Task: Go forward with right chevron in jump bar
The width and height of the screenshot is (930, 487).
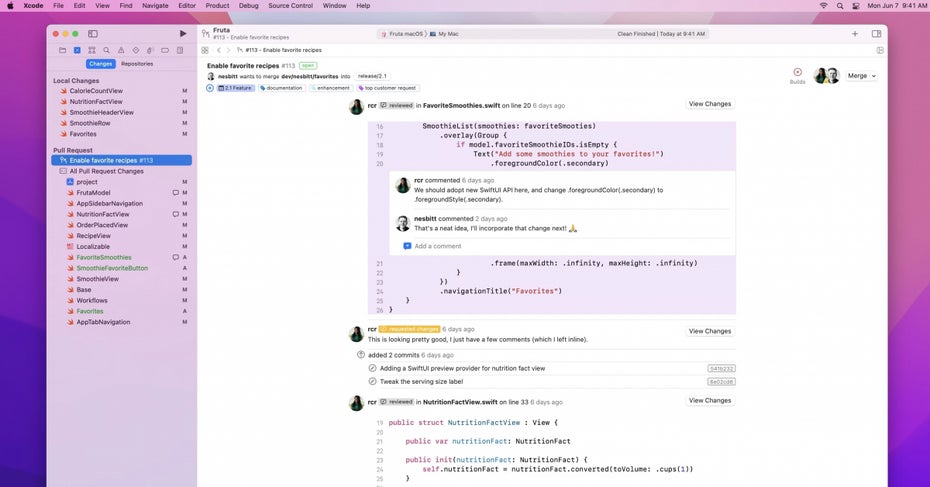Action: click(228, 50)
